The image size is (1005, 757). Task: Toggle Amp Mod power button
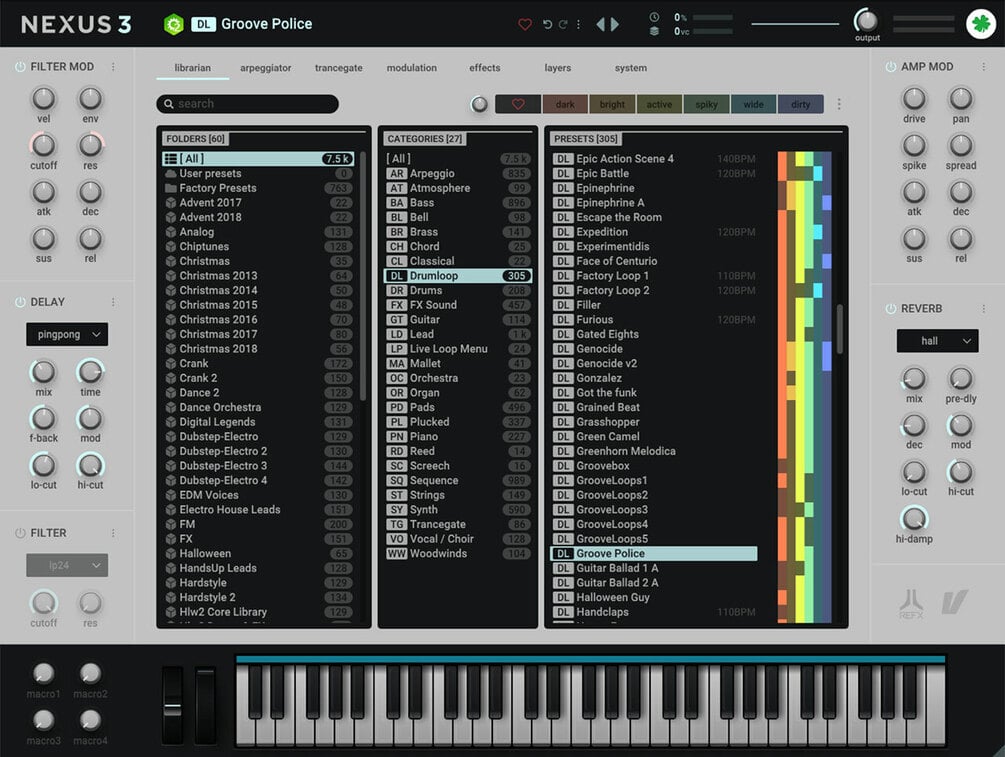pos(891,67)
